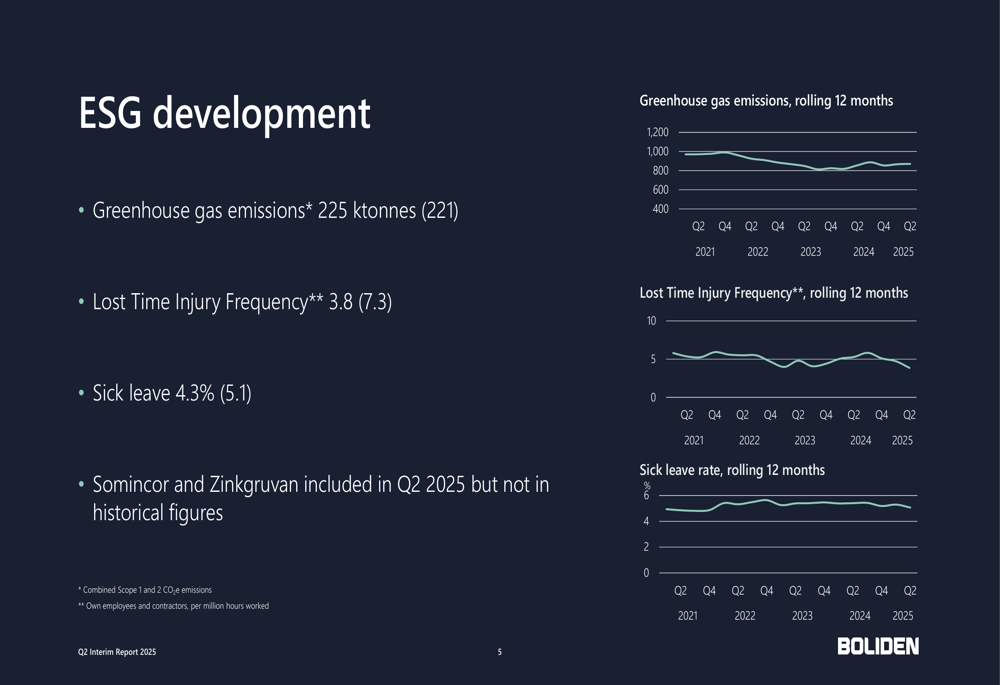
Task: Select the Somincor and Zinkgruvan bullet text
Action: [x=320, y=498]
